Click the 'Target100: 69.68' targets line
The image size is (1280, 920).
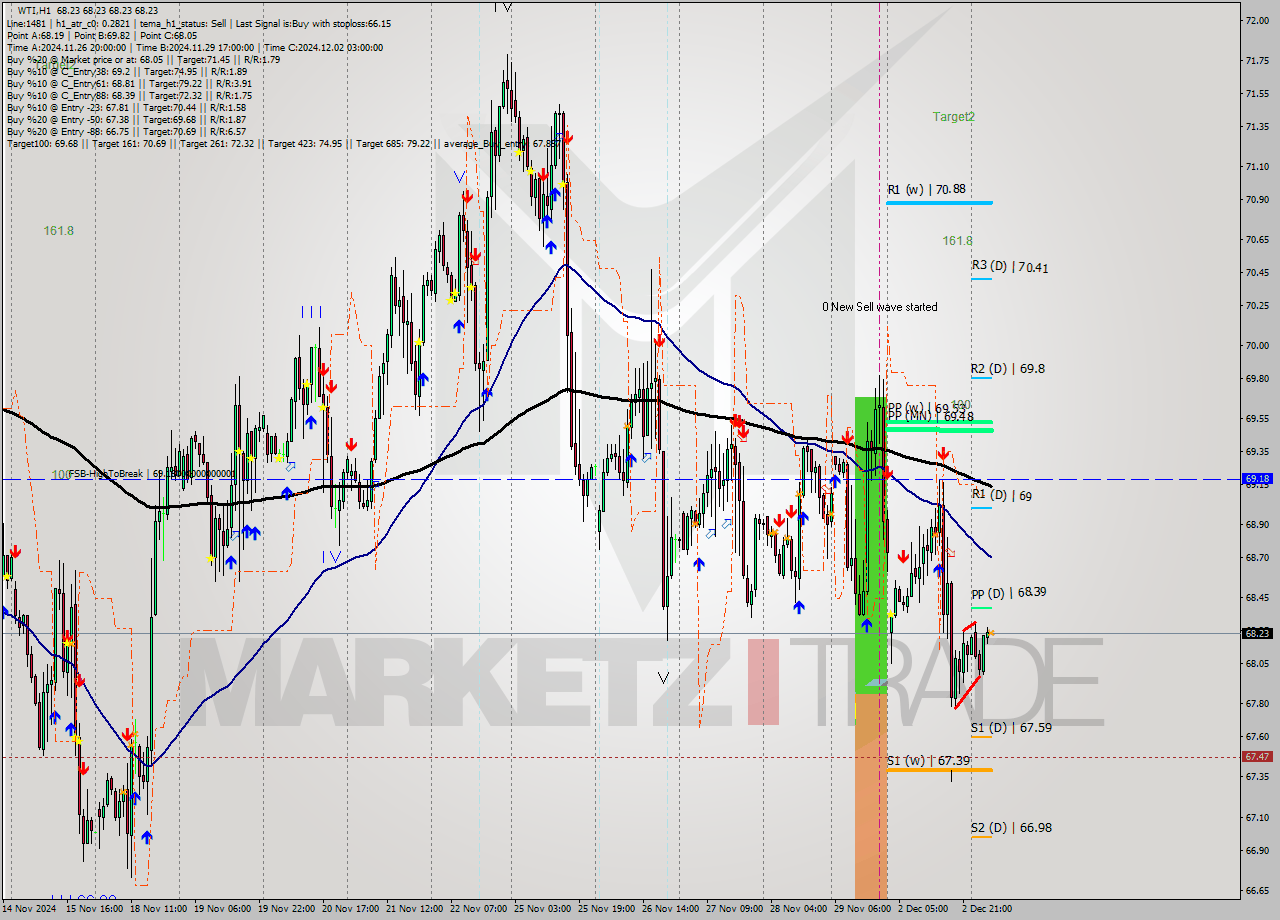(x=284, y=143)
